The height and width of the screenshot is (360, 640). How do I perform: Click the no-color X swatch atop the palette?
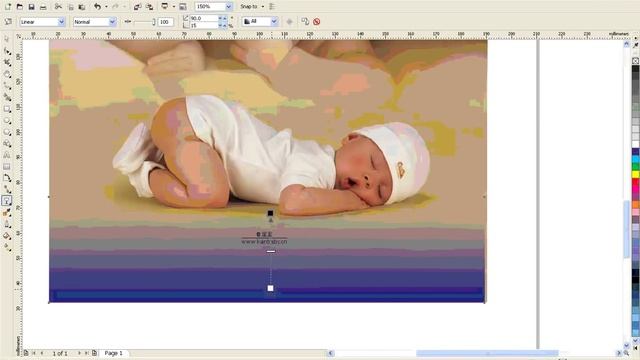pyautogui.click(x=636, y=61)
